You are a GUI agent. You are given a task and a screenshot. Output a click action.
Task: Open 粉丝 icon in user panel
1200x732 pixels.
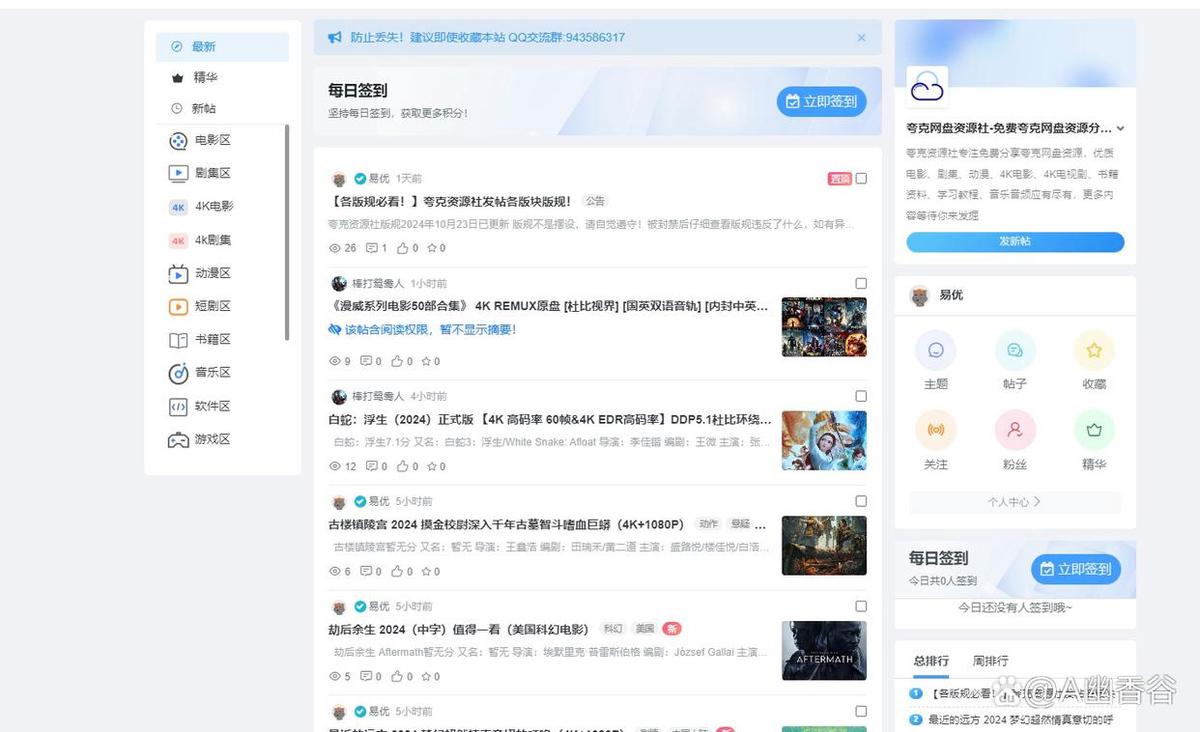pos(1015,431)
